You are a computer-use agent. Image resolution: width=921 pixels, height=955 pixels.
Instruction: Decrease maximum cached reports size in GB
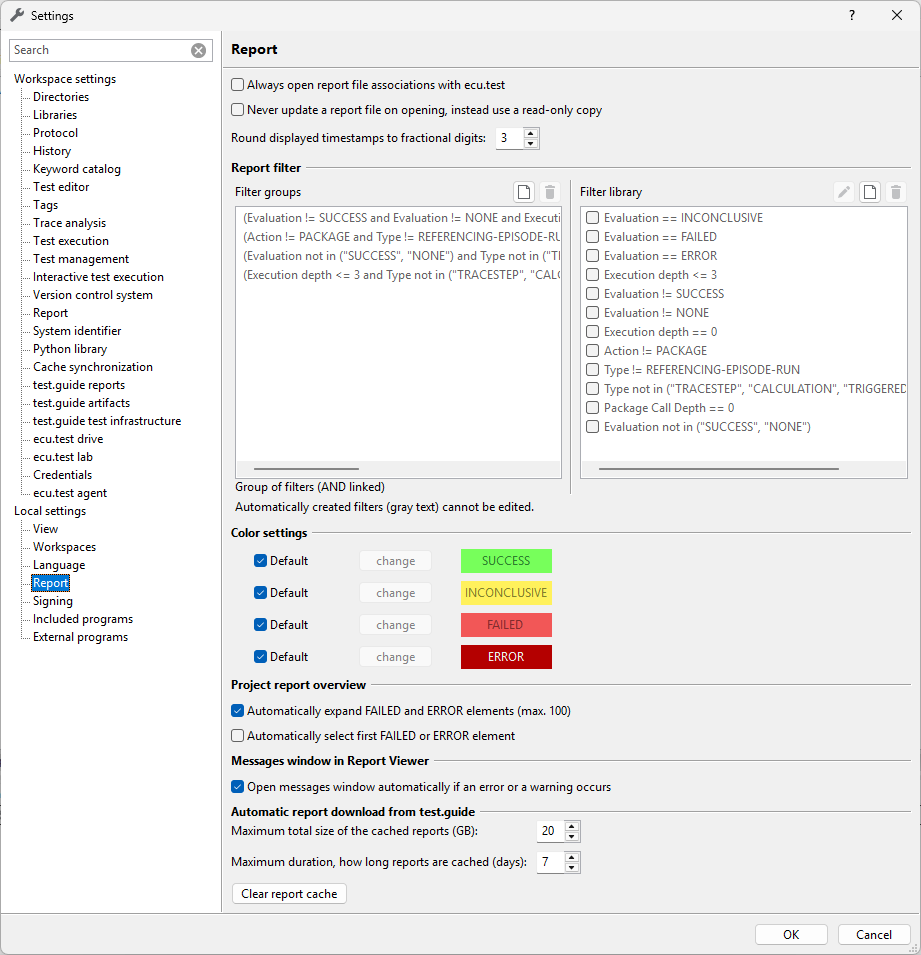571,837
